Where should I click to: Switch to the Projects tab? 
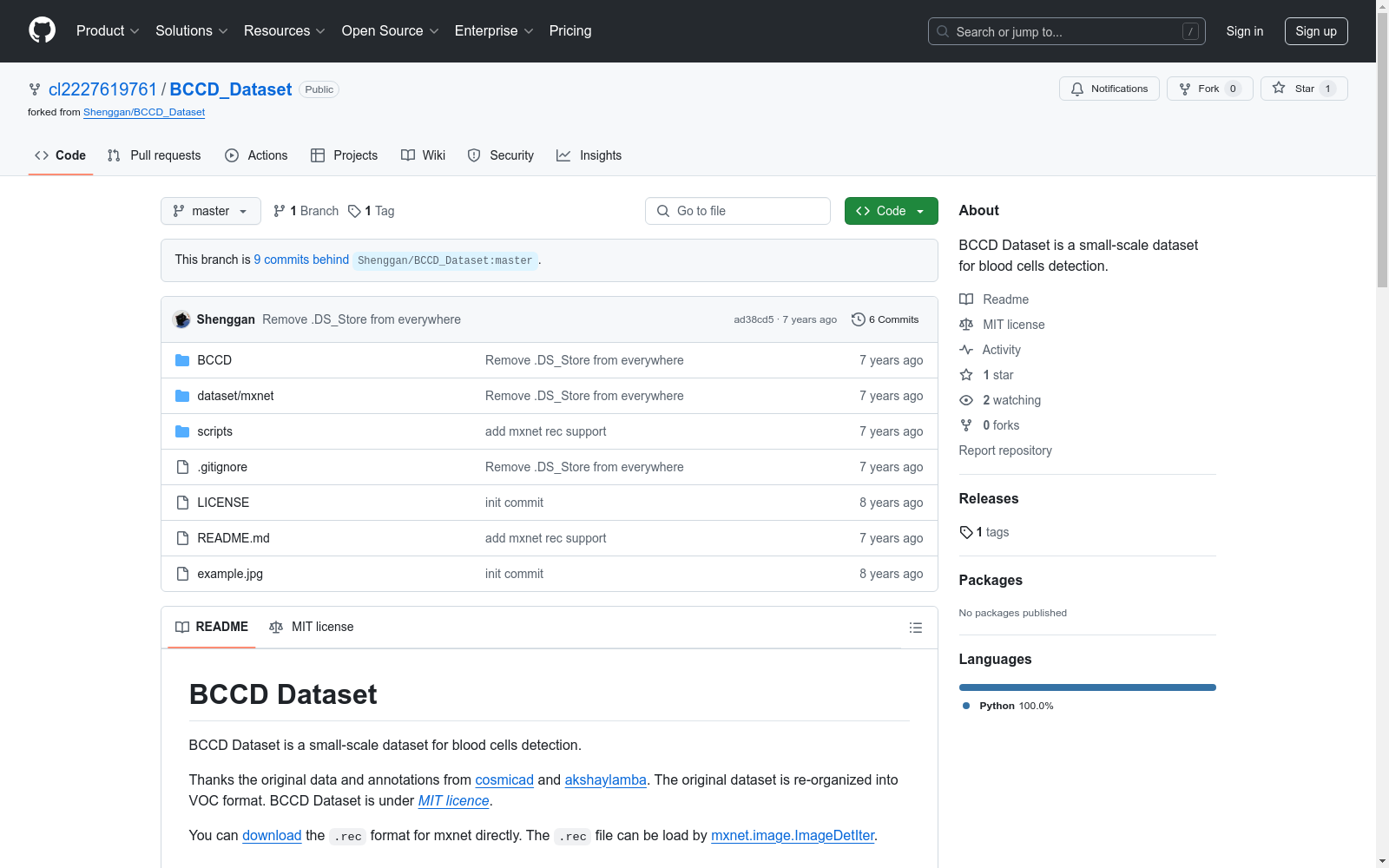(344, 155)
